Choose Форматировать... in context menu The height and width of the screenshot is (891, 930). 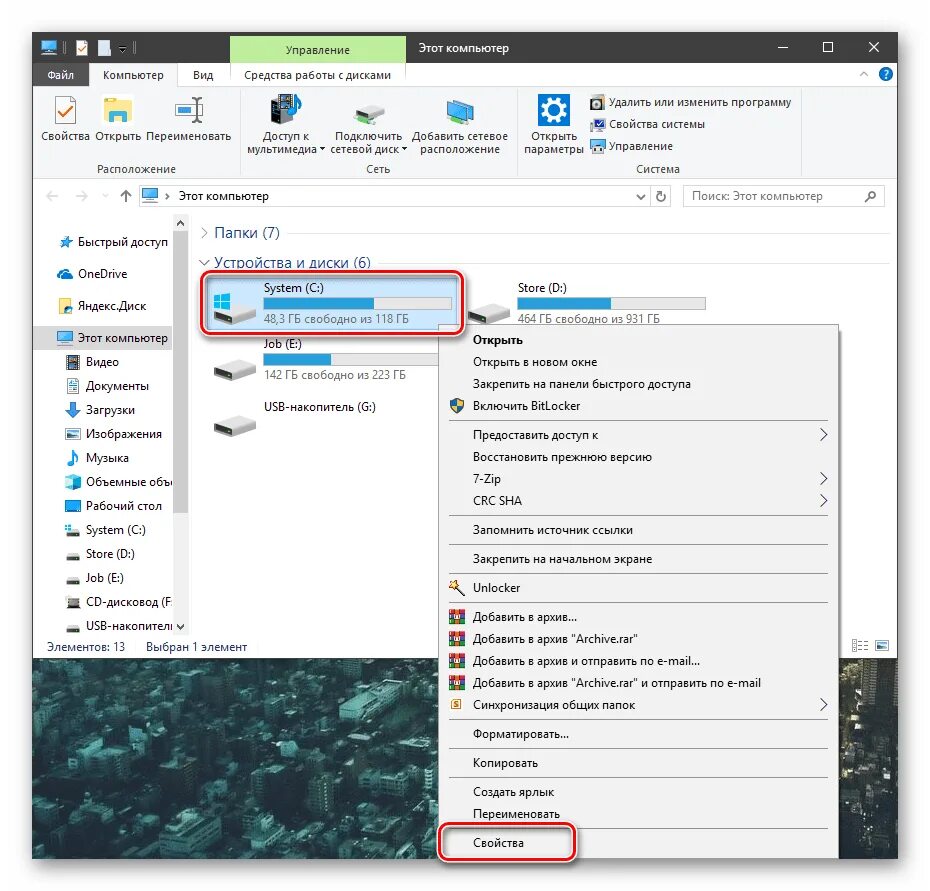pos(638,734)
